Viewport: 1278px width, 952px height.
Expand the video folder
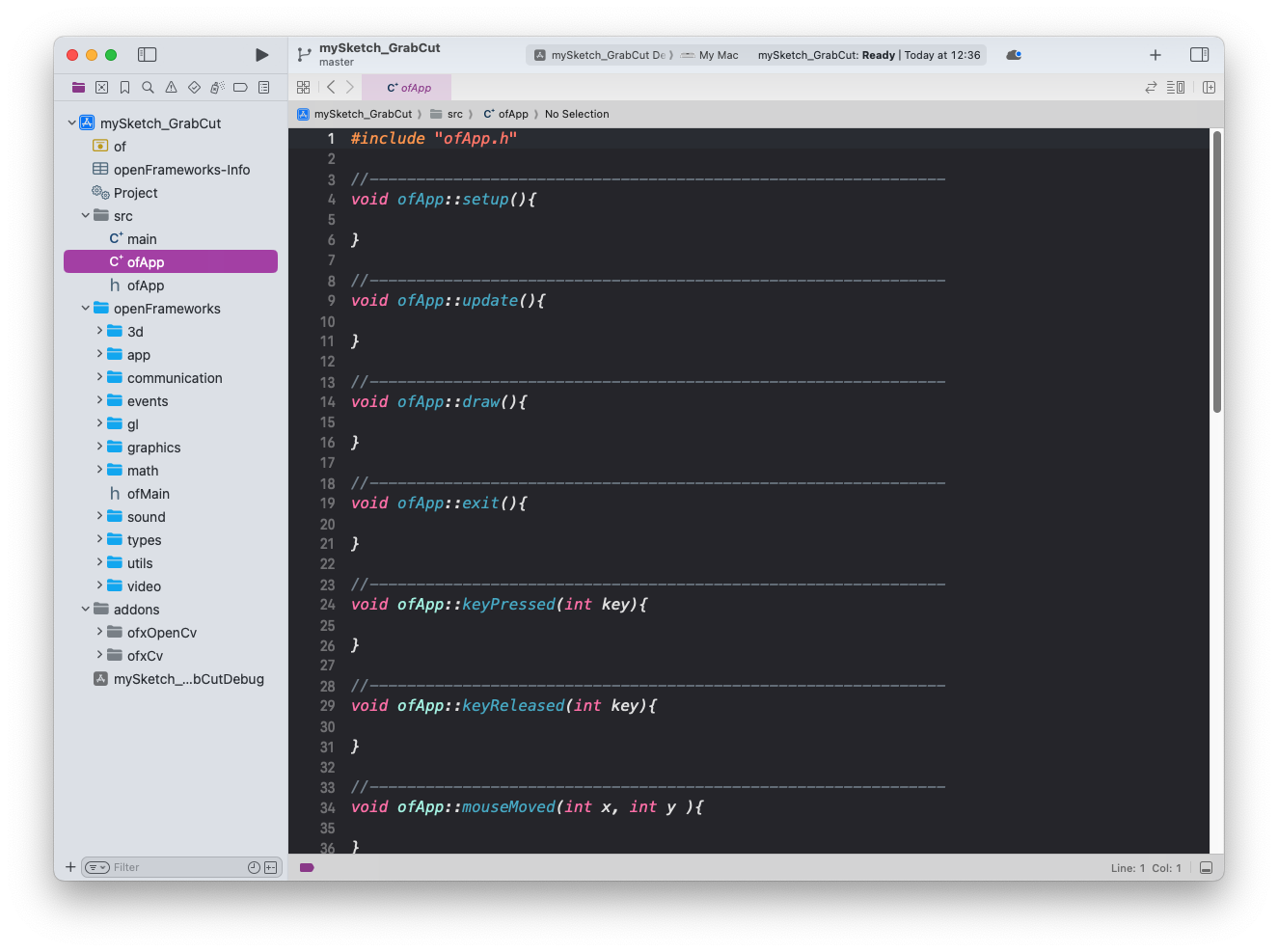(x=99, y=585)
